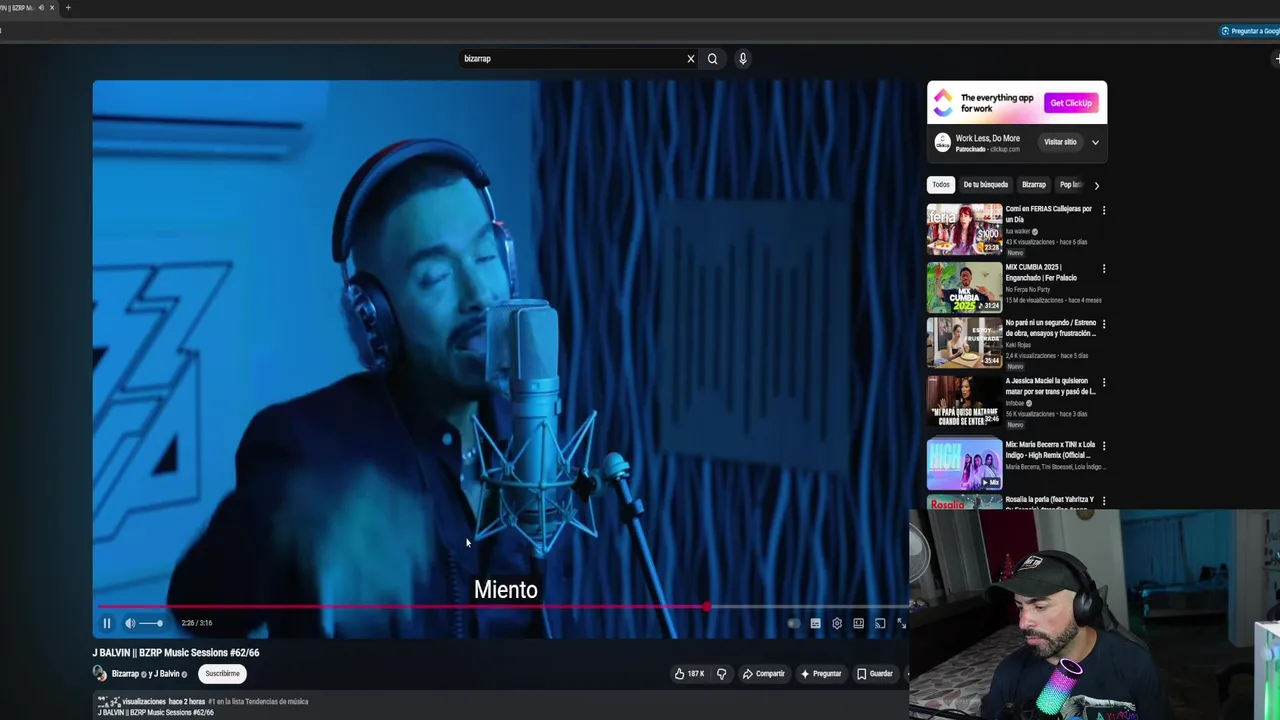Screen dimensions: 1280x720
Task: Open the Comí en FERIAS Callejeras title
Action: coord(1049,214)
